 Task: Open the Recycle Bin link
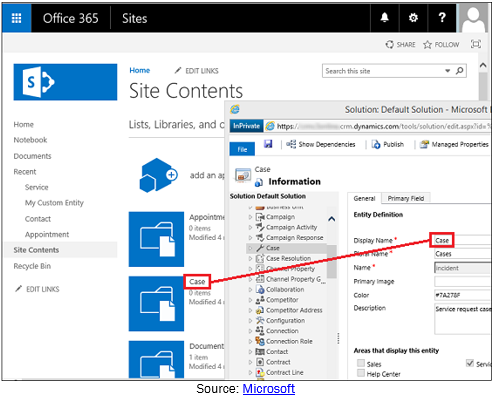pos(32,266)
